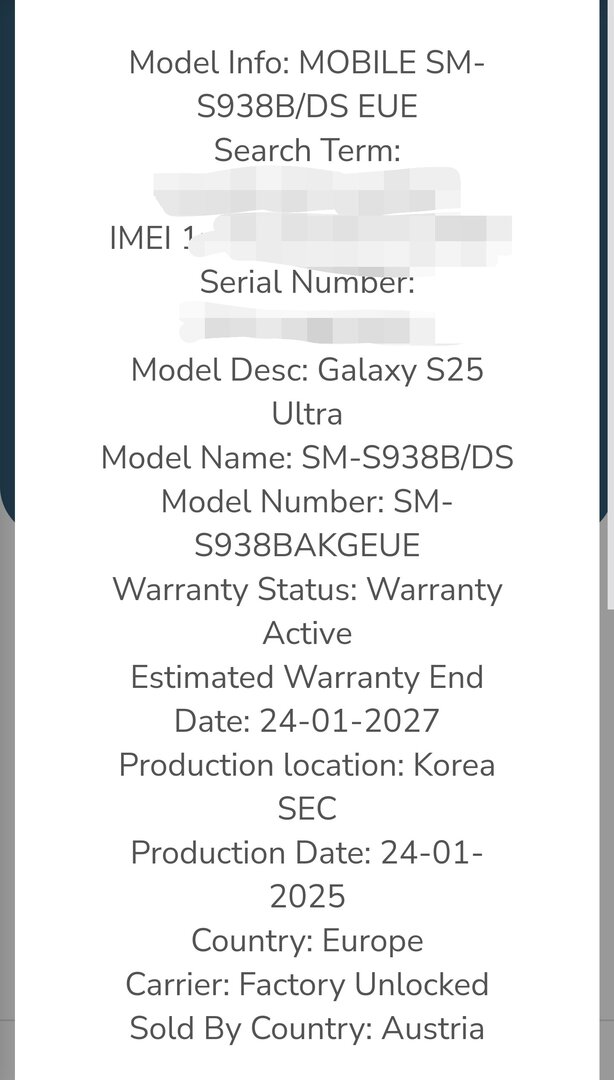Click the Production Date line
Image resolution: width=614 pixels, height=1080 pixels.
click(x=307, y=853)
